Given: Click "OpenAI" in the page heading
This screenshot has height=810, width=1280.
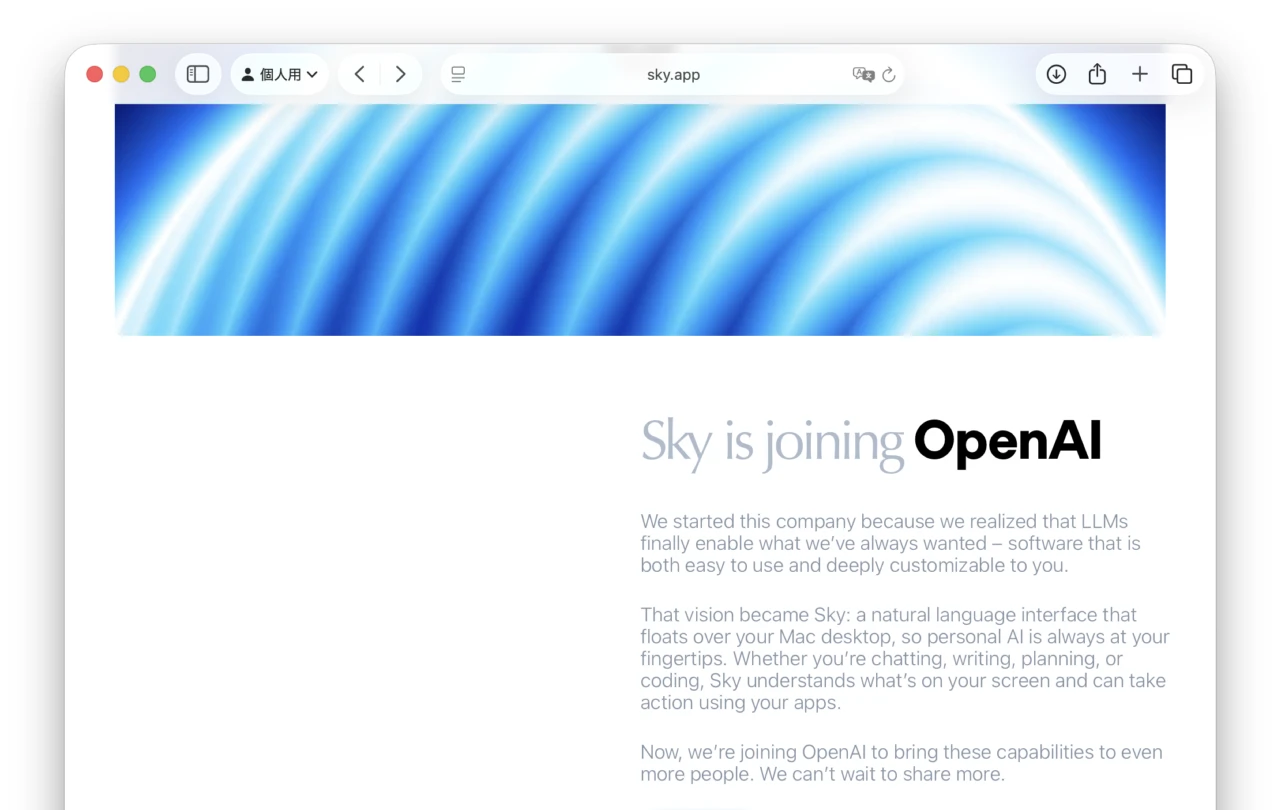Looking at the screenshot, I should point(1007,441).
